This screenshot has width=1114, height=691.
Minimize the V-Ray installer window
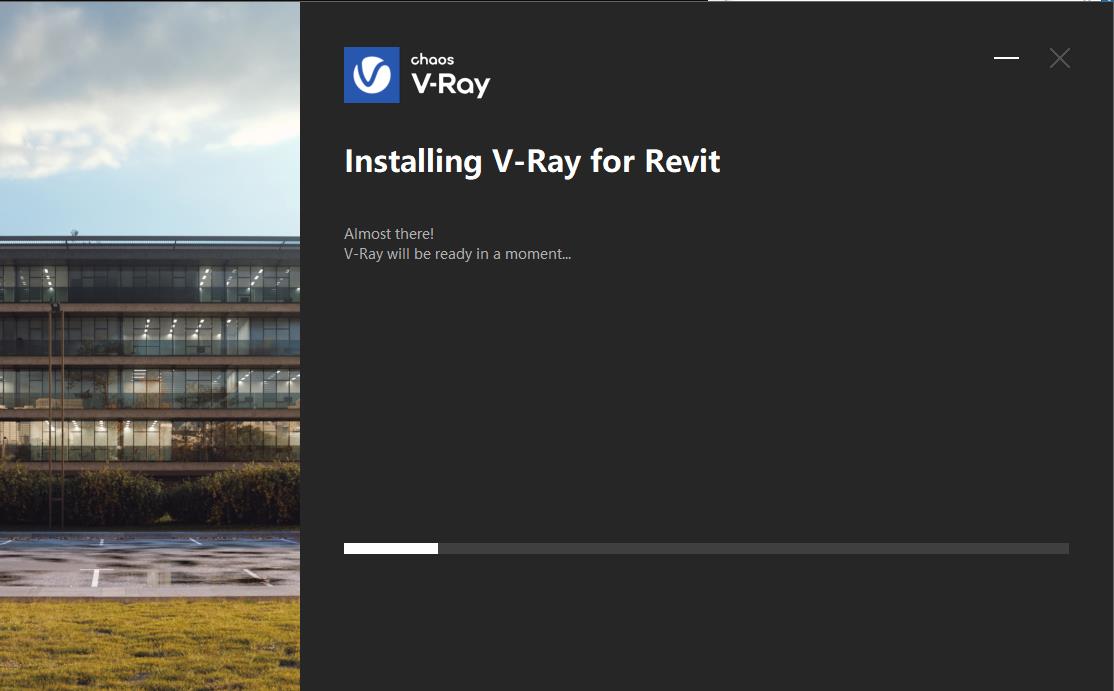pos(1006,58)
